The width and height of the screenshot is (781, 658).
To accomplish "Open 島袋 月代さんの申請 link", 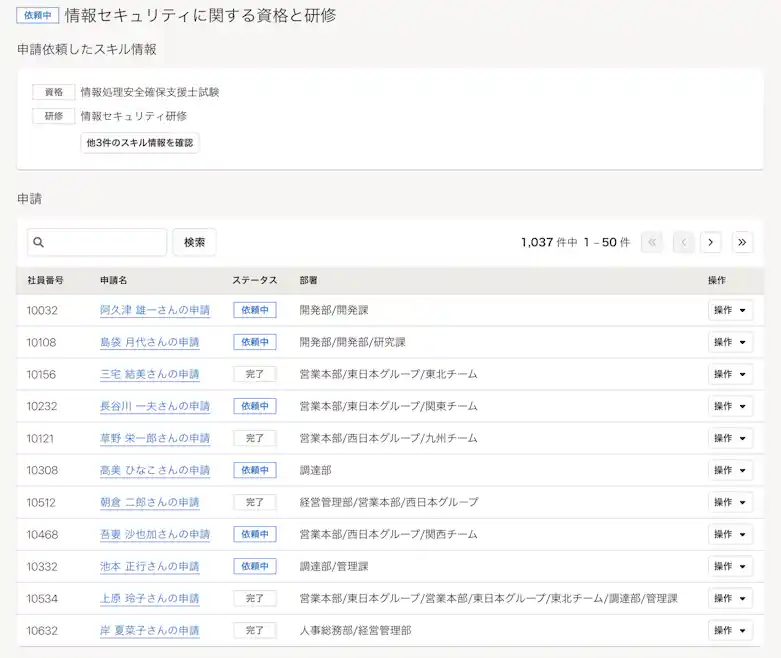I will point(149,343).
